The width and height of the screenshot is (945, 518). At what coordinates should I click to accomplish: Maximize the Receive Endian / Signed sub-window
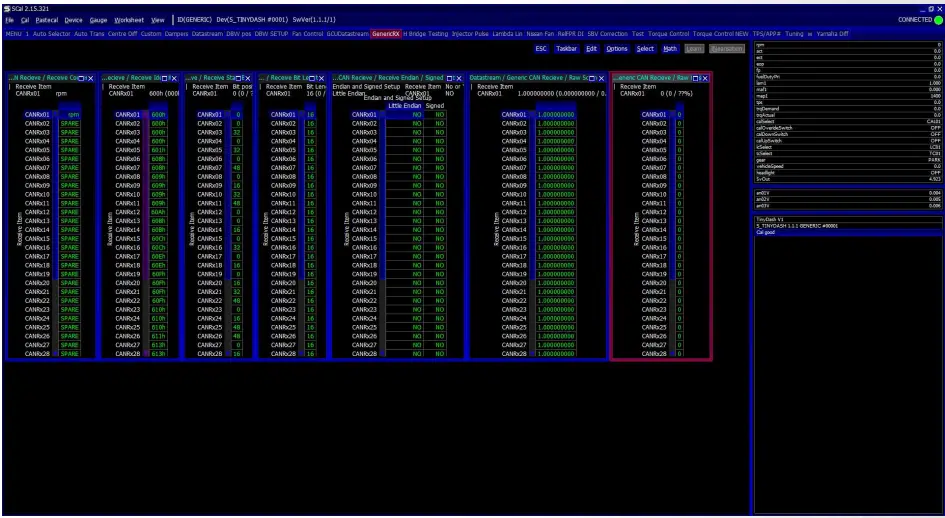click(450, 78)
